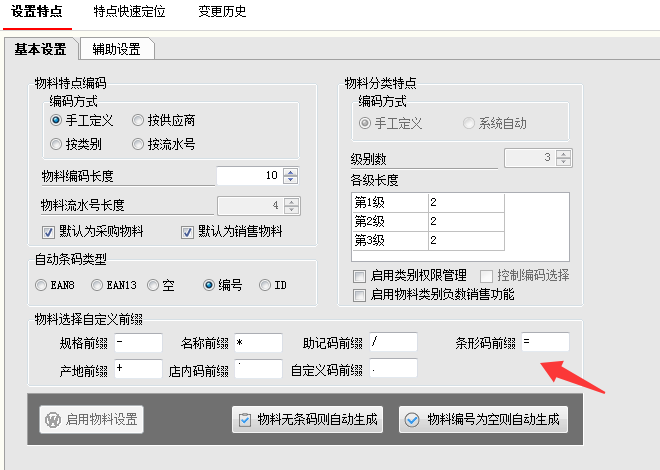Increase 物料流水号长度 with up arrow
Image resolution: width=660 pixels, height=470 pixels.
pos(291,202)
